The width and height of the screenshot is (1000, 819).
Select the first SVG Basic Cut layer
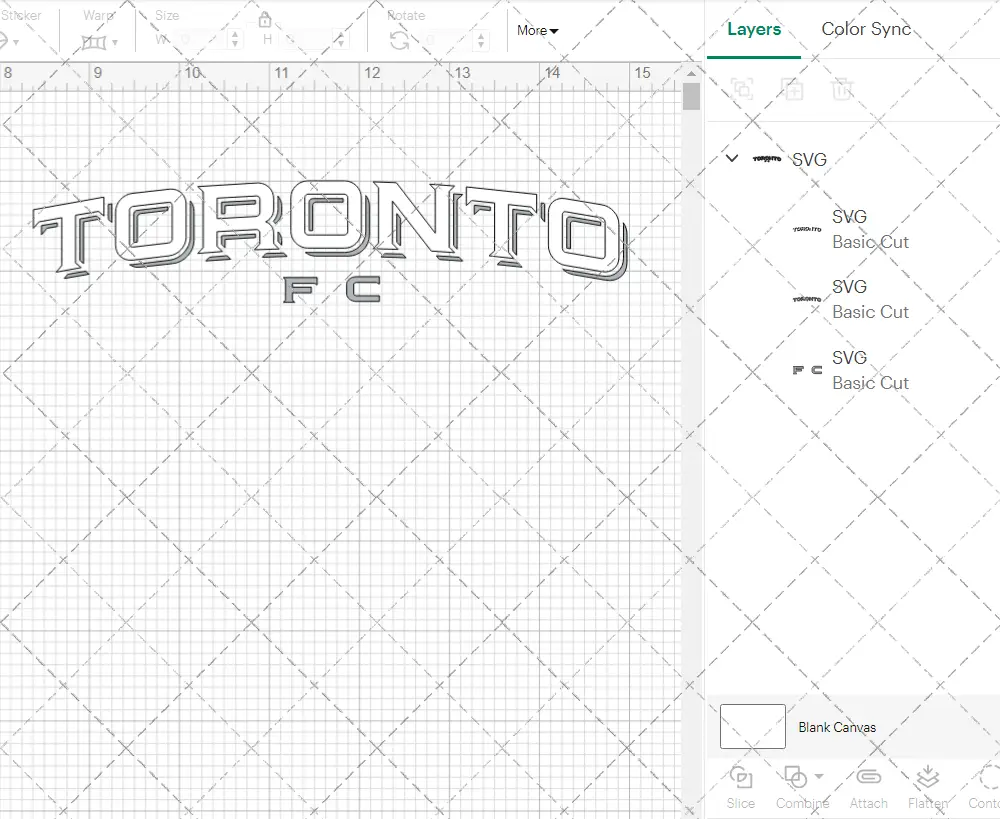pos(853,229)
